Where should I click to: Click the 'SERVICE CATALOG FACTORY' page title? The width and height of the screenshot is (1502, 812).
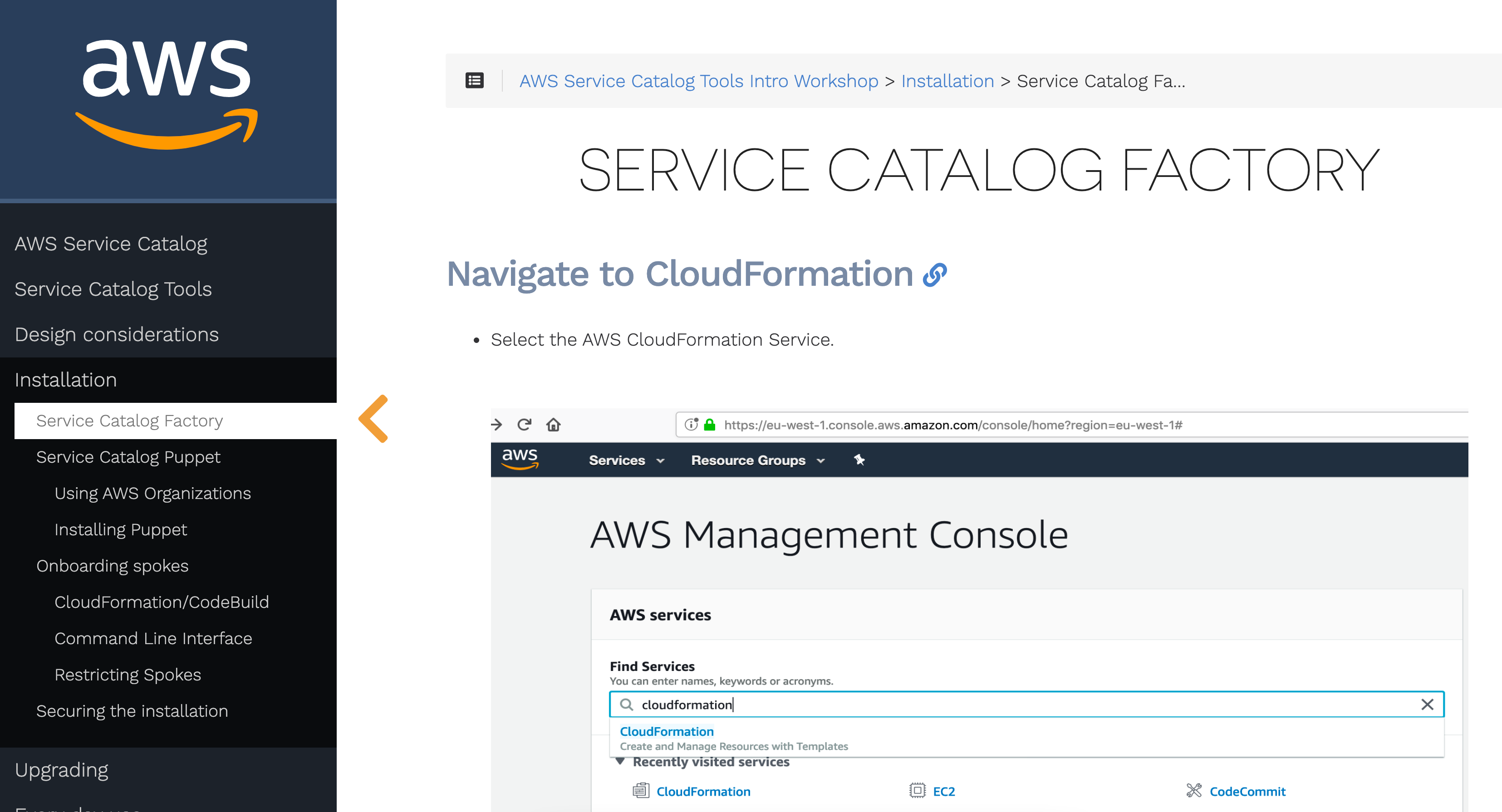[x=979, y=170]
